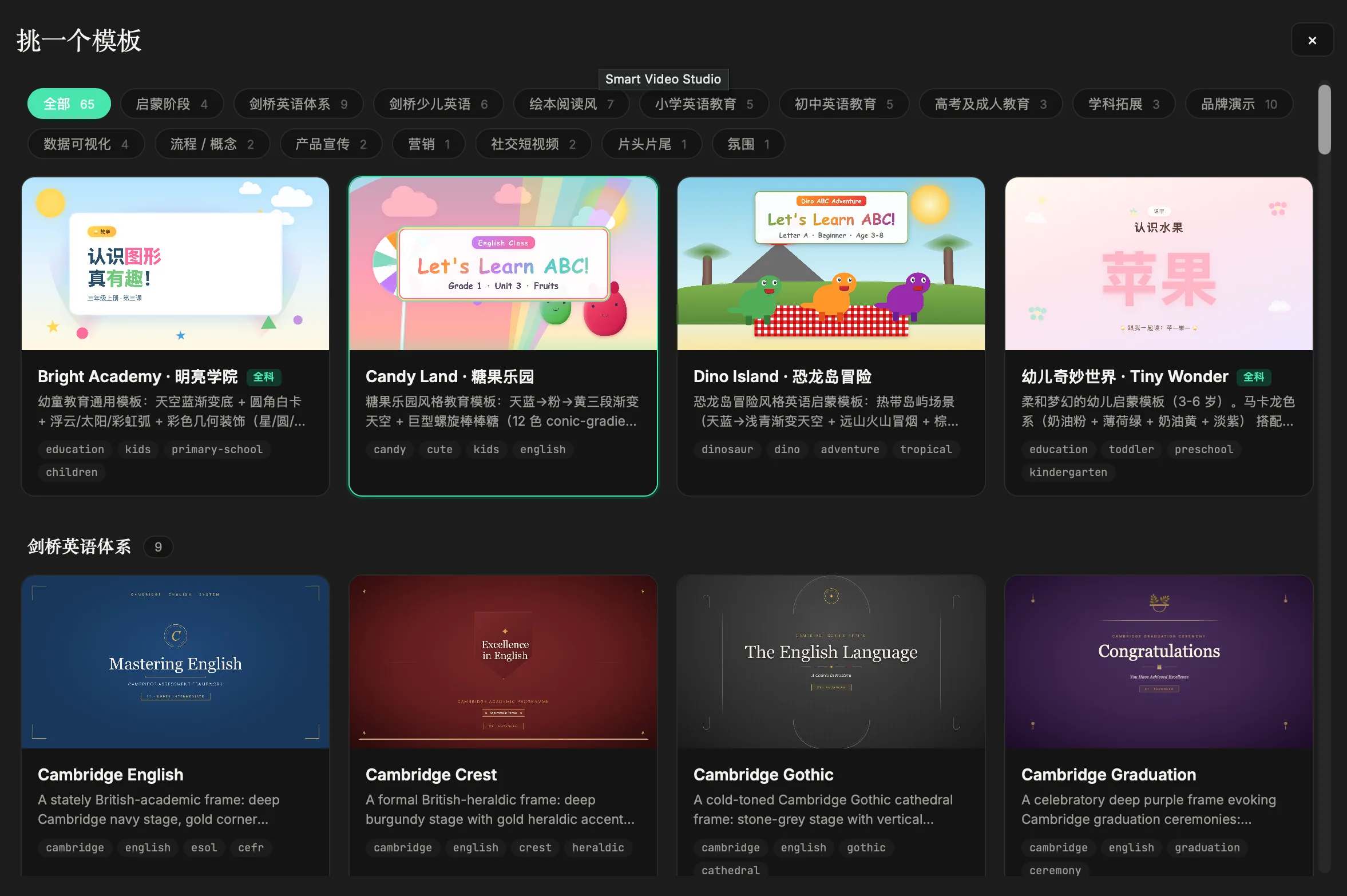Filter by 小学英语教育 category
The width and height of the screenshot is (1347, 896).
tap(704, 104)
